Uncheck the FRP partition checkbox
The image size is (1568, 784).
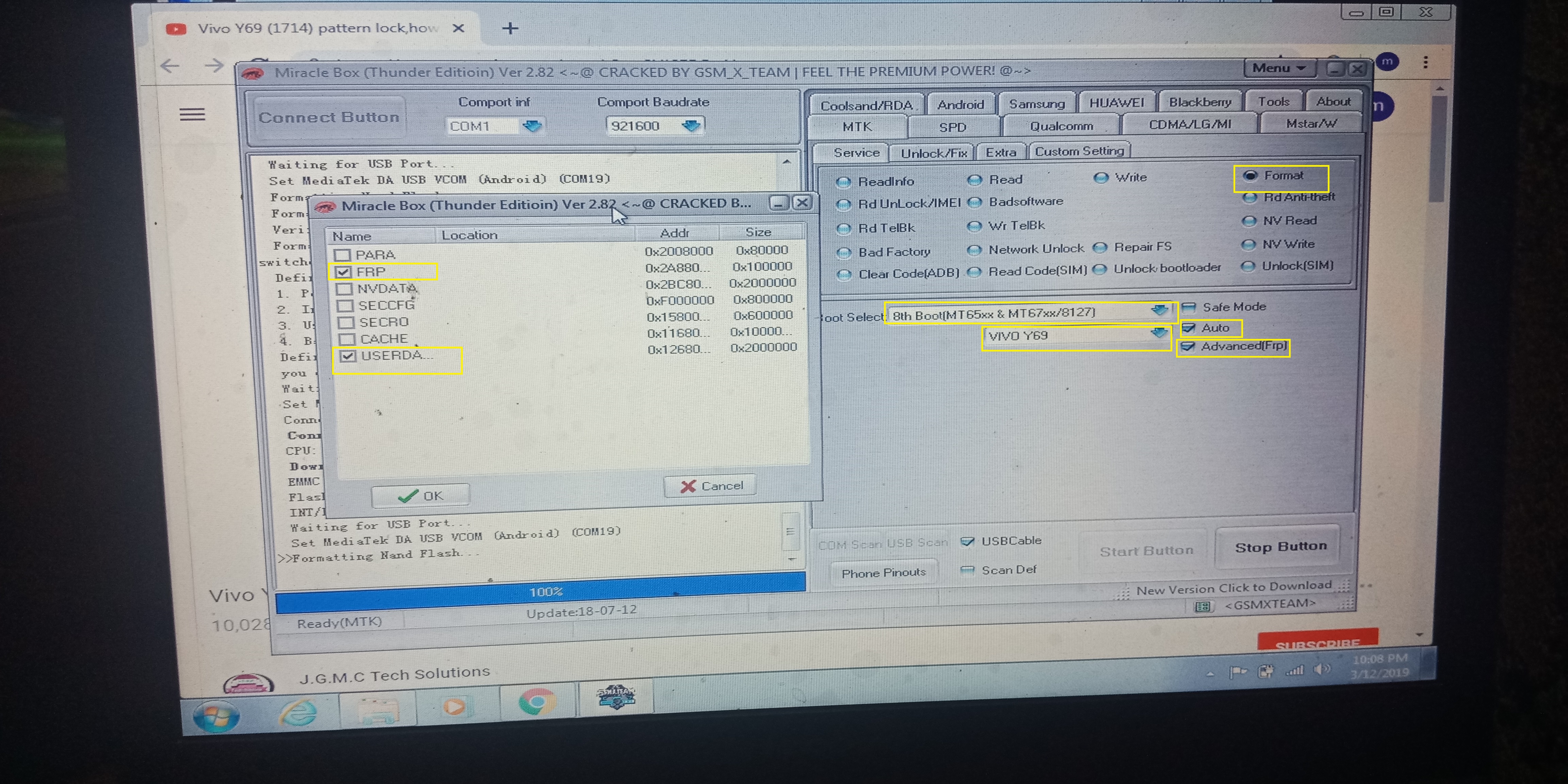coord(343,272)
